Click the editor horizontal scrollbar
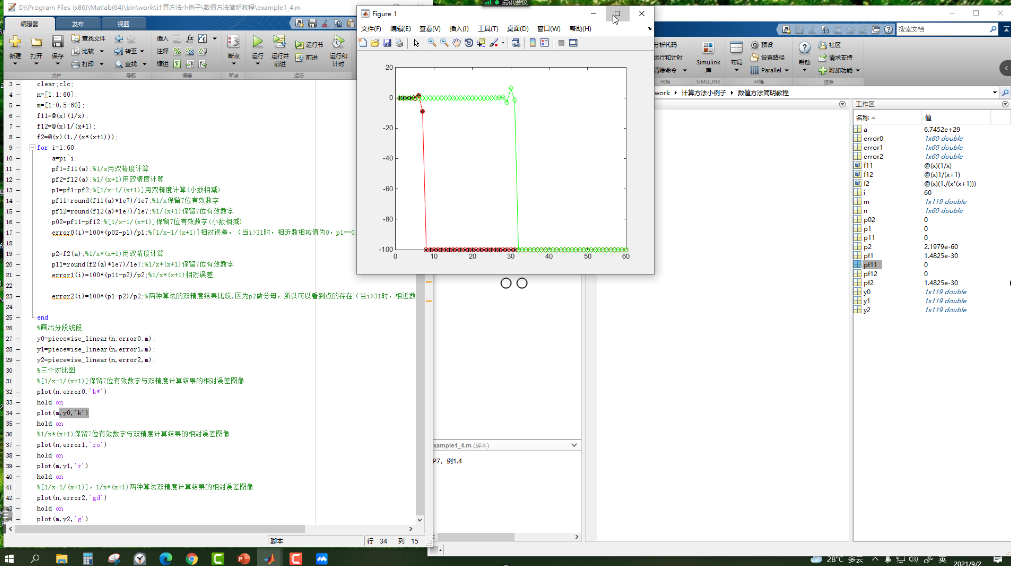The image size is (1011, 566). 212,529
